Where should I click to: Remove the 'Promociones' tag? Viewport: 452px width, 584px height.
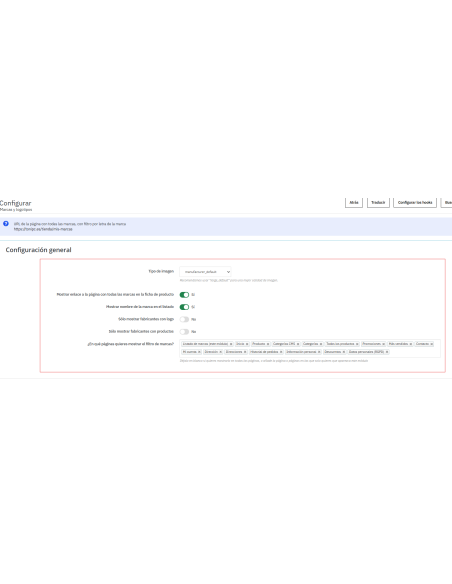[x=383, y=344]
